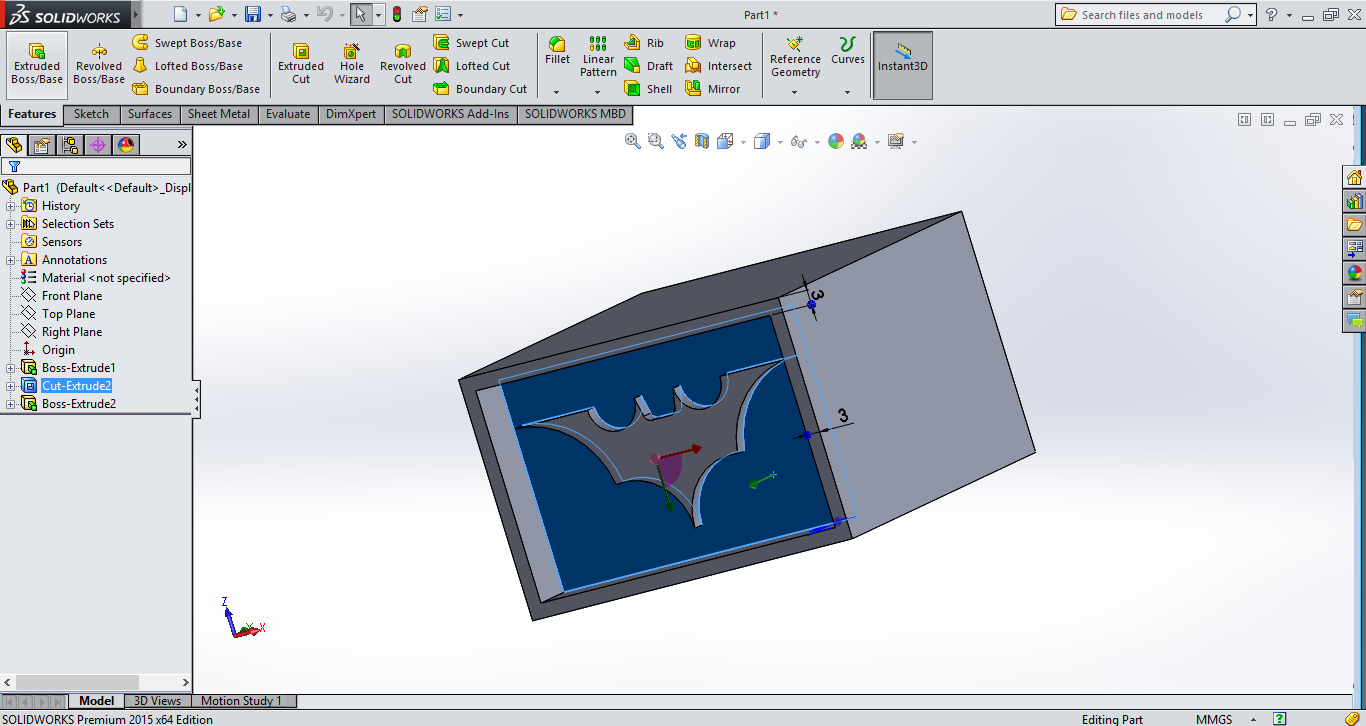This screenshot has height=726, width=1366.
Task: Switch to the PropertyManager tab
Action: (41, 145)
